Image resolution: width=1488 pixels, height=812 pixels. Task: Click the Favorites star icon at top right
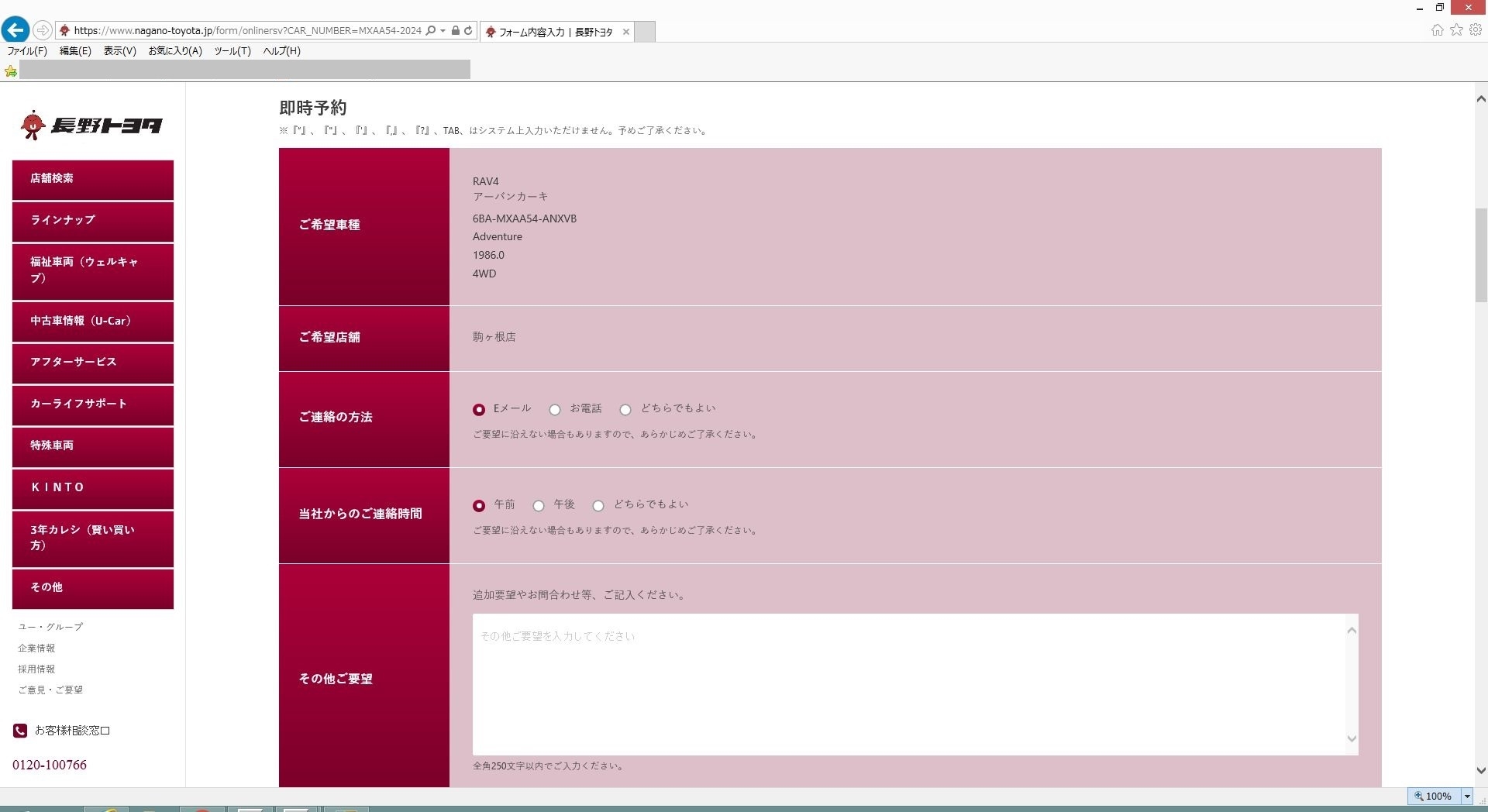coord(1456,29)
